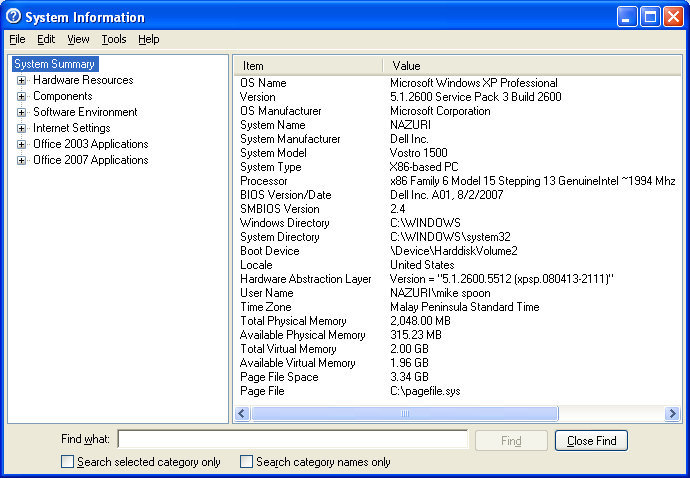Focus the Find what text field
Screen dimensions: 690x478
(x=293, y=439)
